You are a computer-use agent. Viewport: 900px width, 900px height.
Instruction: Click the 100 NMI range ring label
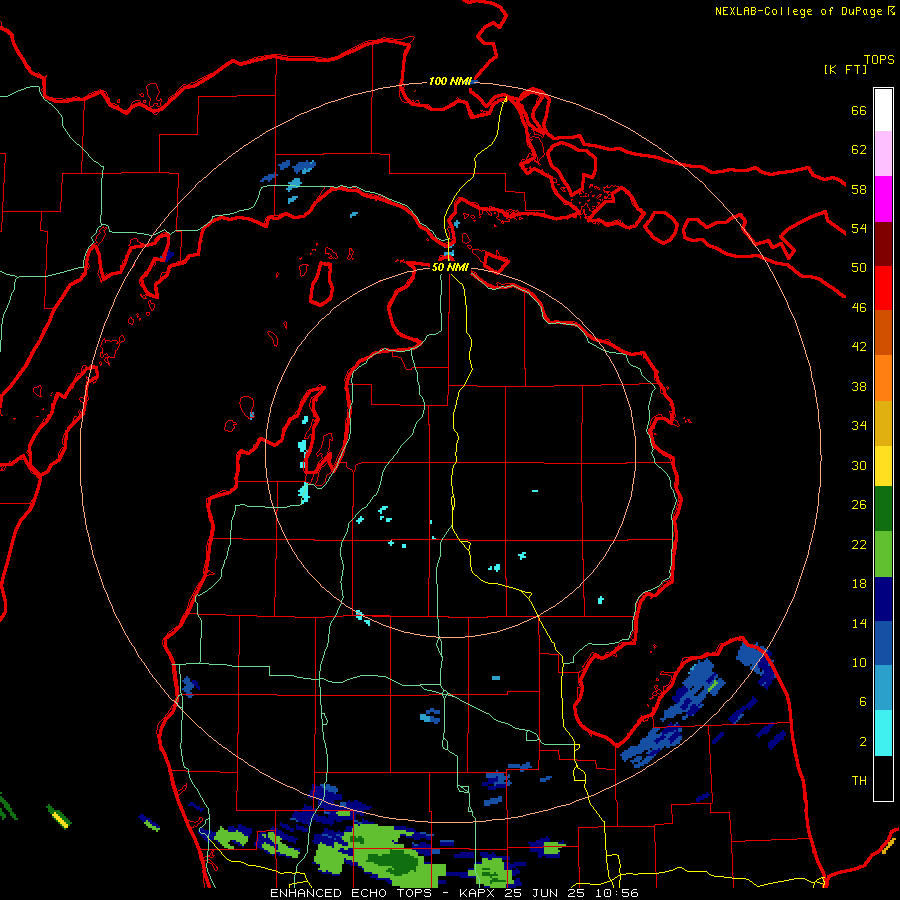(450, 81)
